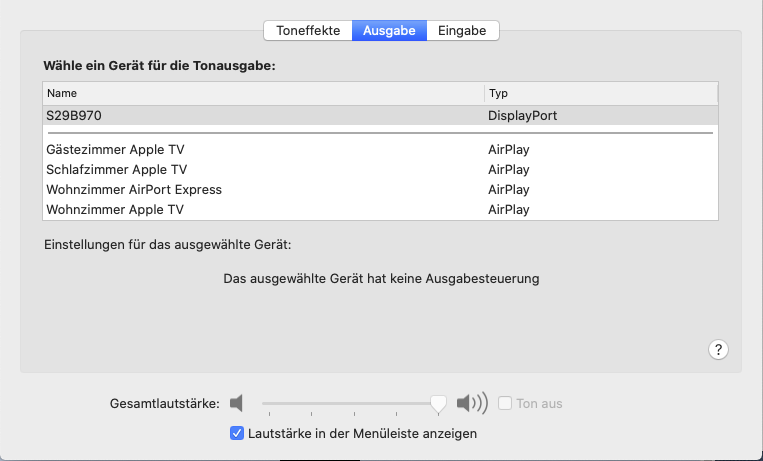Click the Gesamtlautstärke slider knob
Viewport: 763px width, 461px height.
pyautogui.click(x=437, y=403)
